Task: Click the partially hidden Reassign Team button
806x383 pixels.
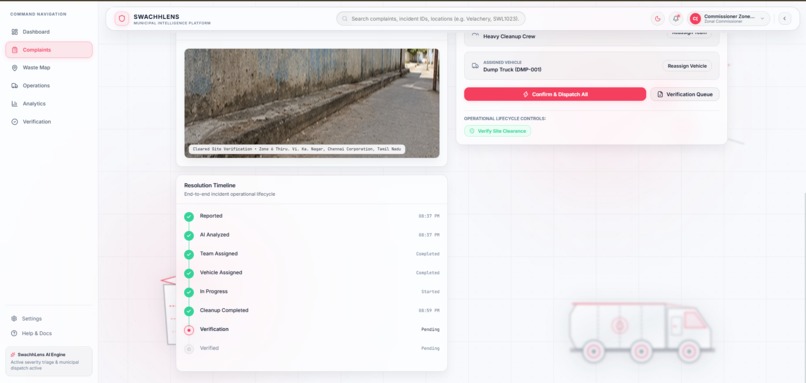Action: coord(689,33)
